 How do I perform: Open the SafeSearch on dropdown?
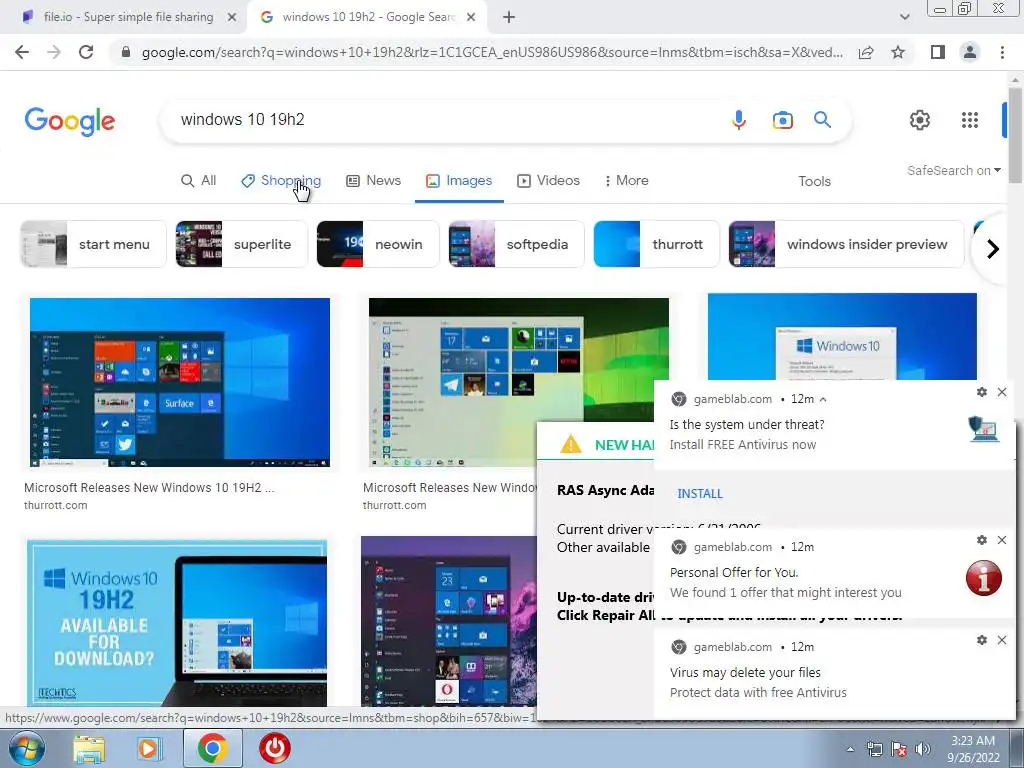[953, 170]
